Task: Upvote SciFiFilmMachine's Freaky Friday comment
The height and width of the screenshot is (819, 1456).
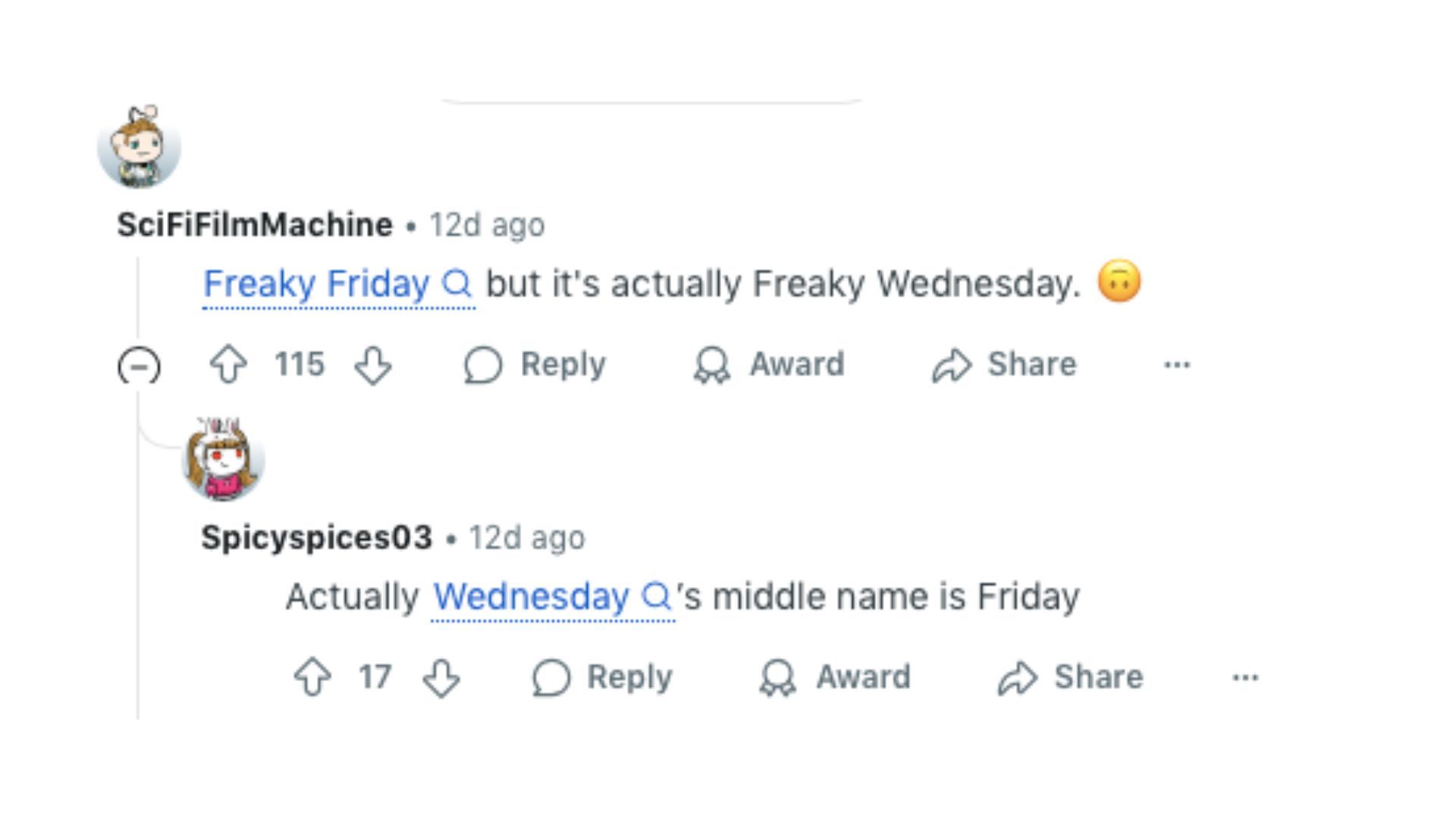Action: coord(228,365)
